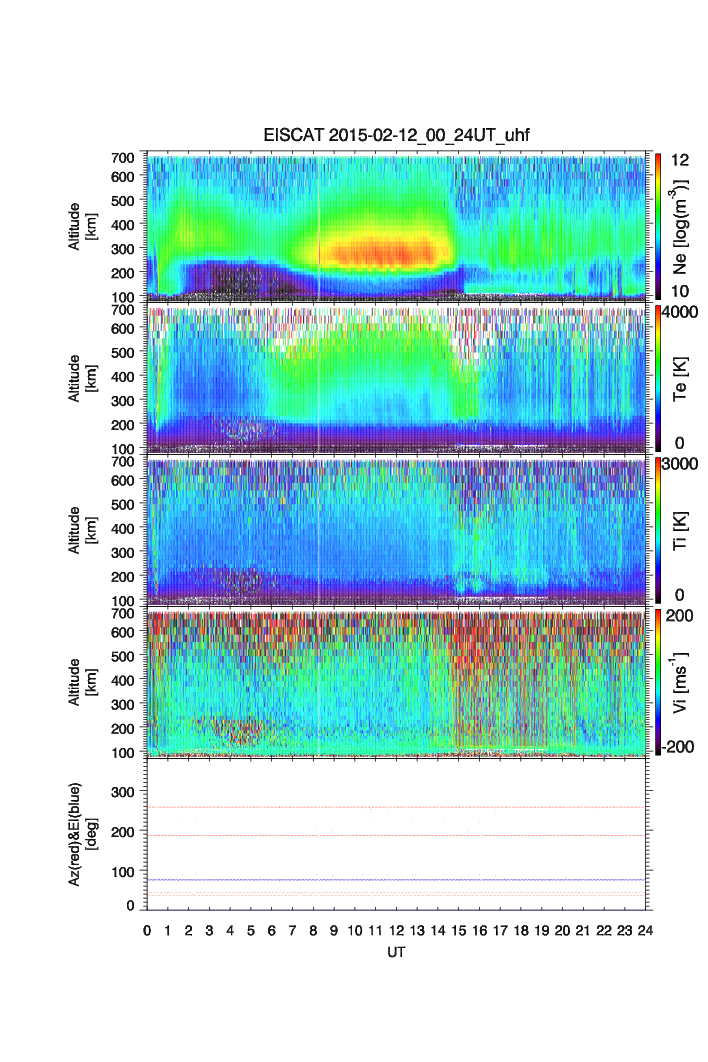Viewport: 708px width, 1062px height.
Task: Click the 0 value on Te colorbar
Action: pyautogui.click(x=680, y=443)
